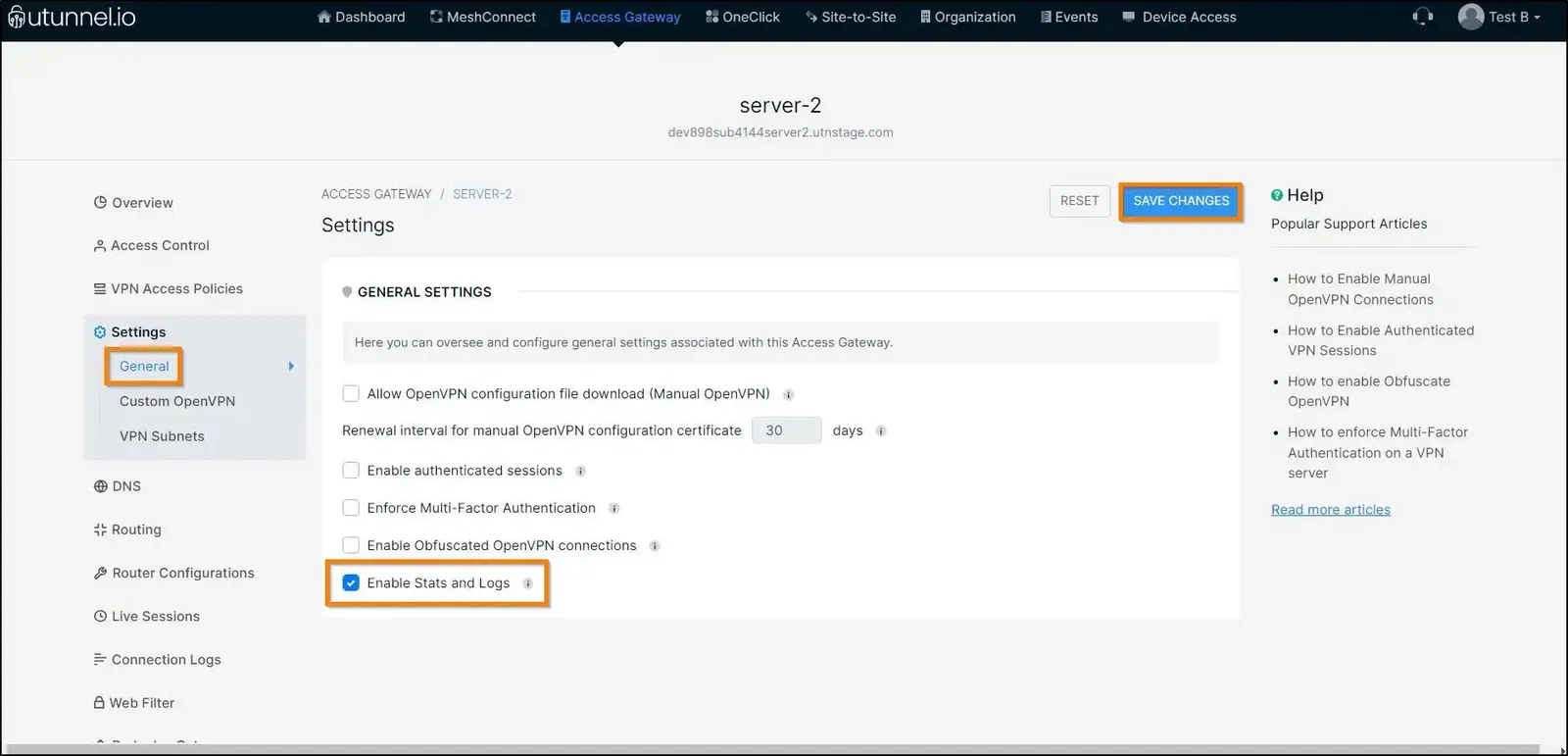The width and height of the screenshot is (1568, 756).
Task: Click info icon beside Allow OpenVPN configuration download
Action: coord(788,394)
